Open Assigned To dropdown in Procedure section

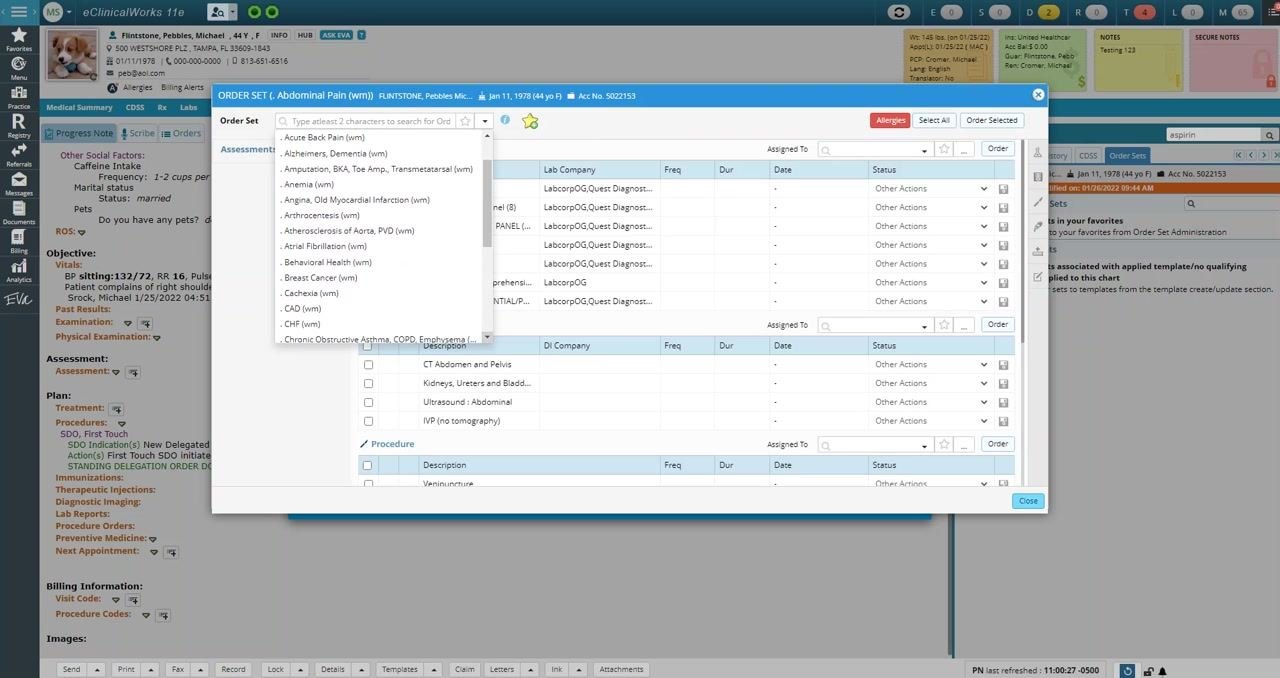(924, 445)
